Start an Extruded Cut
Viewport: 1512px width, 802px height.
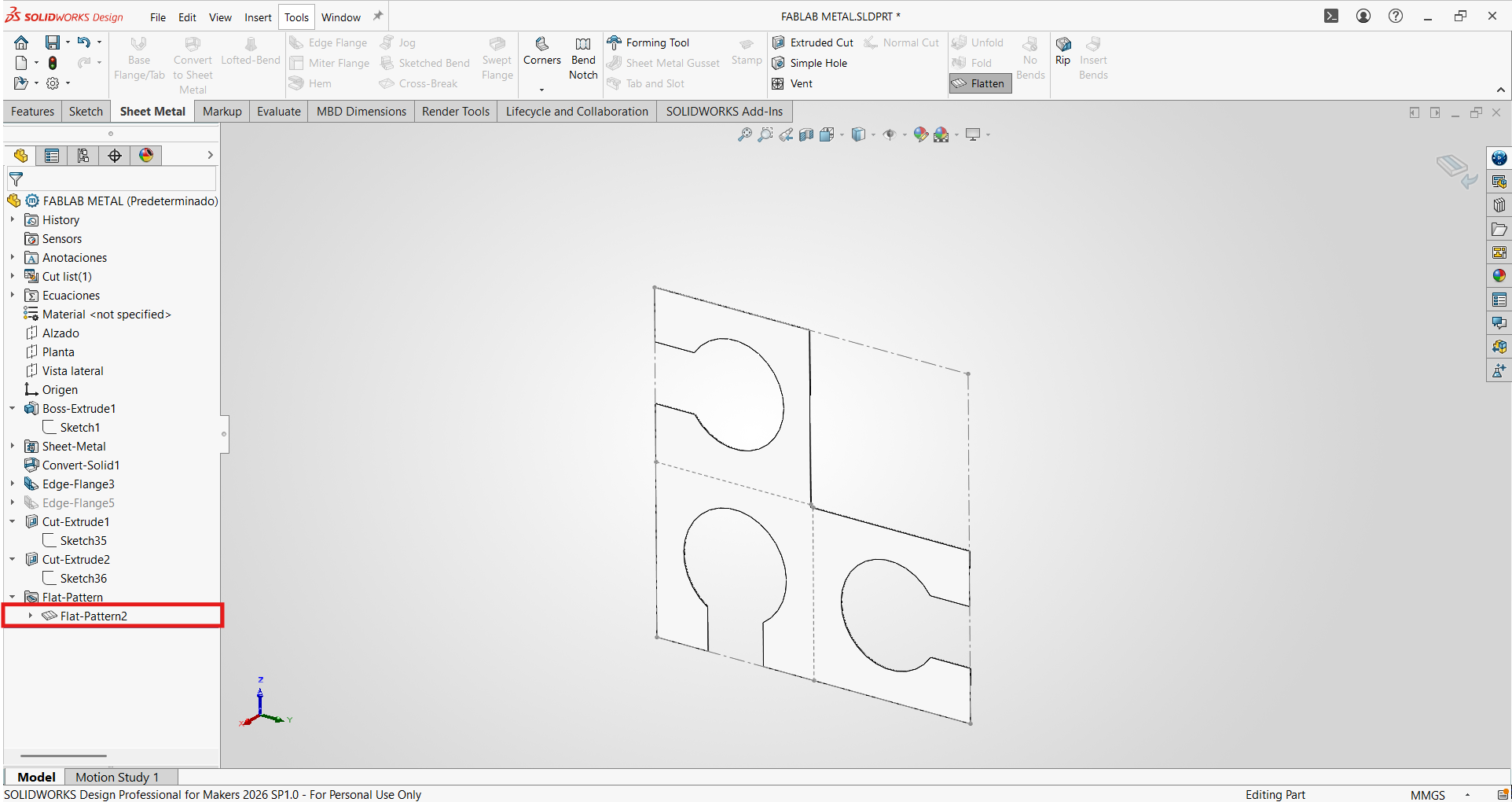coord(813,42)
